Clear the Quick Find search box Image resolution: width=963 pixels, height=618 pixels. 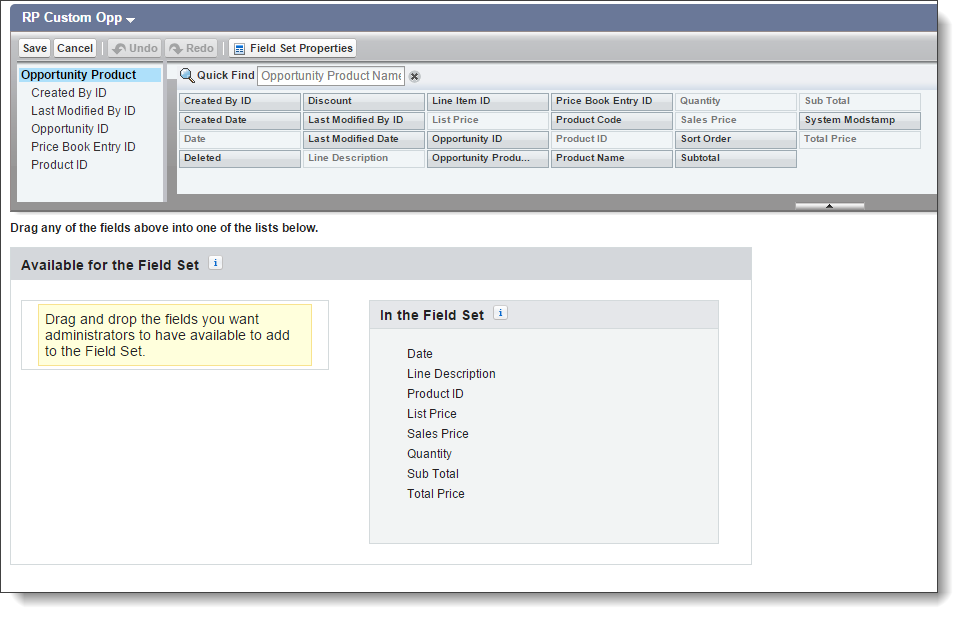[x=415, y=77]
